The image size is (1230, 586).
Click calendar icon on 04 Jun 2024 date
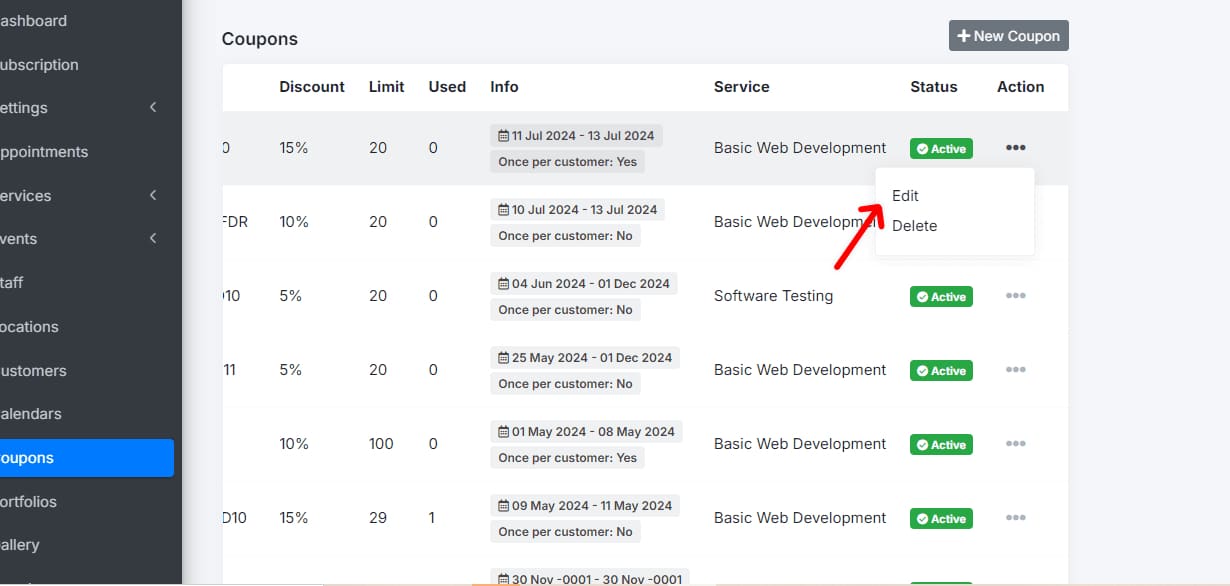[504, 284]
